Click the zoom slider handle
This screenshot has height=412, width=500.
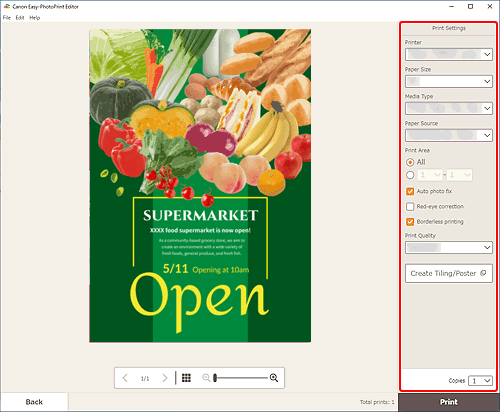(x=215, y=378)
